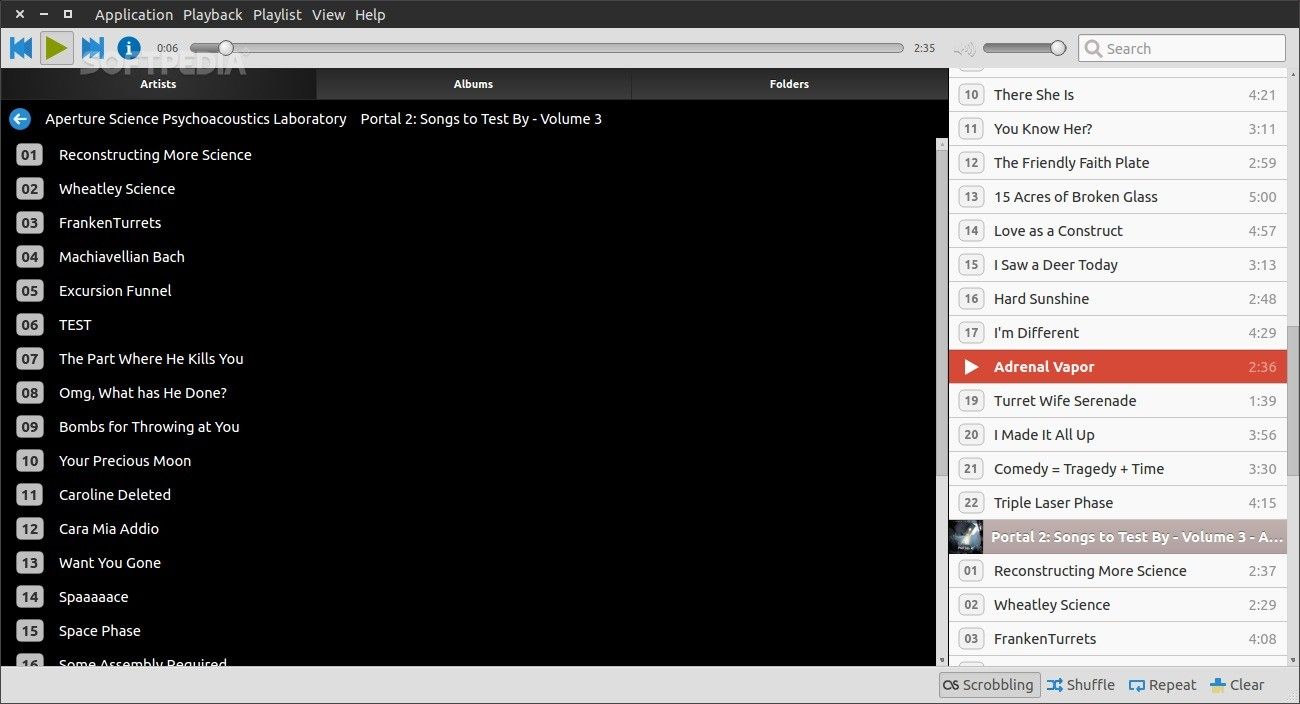Switch to the Artists tab
Image resolution: width=1300 pixels, height=704 pixels.
(x=158, y=84)
